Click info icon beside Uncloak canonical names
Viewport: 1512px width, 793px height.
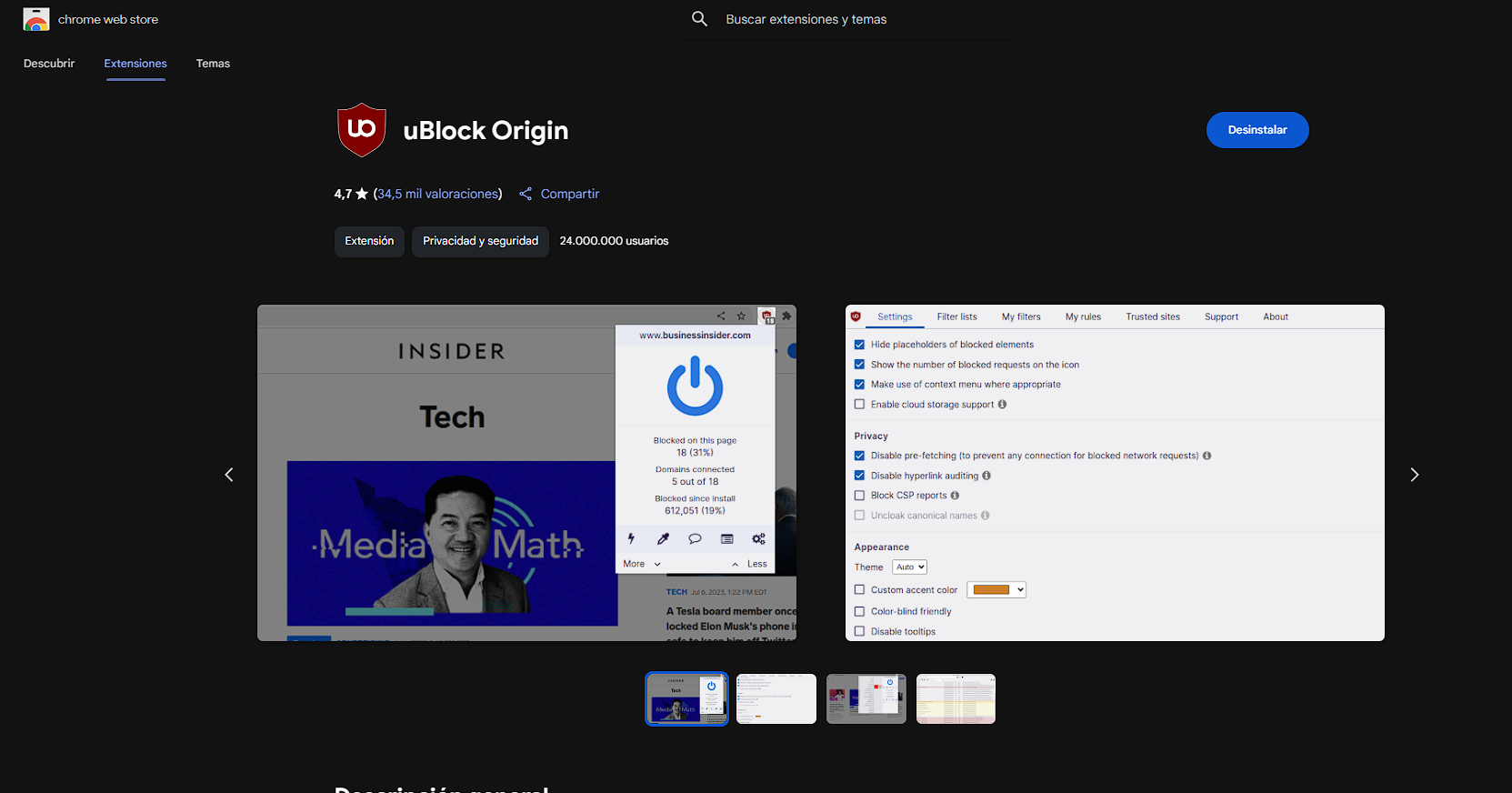click(985, 516)
